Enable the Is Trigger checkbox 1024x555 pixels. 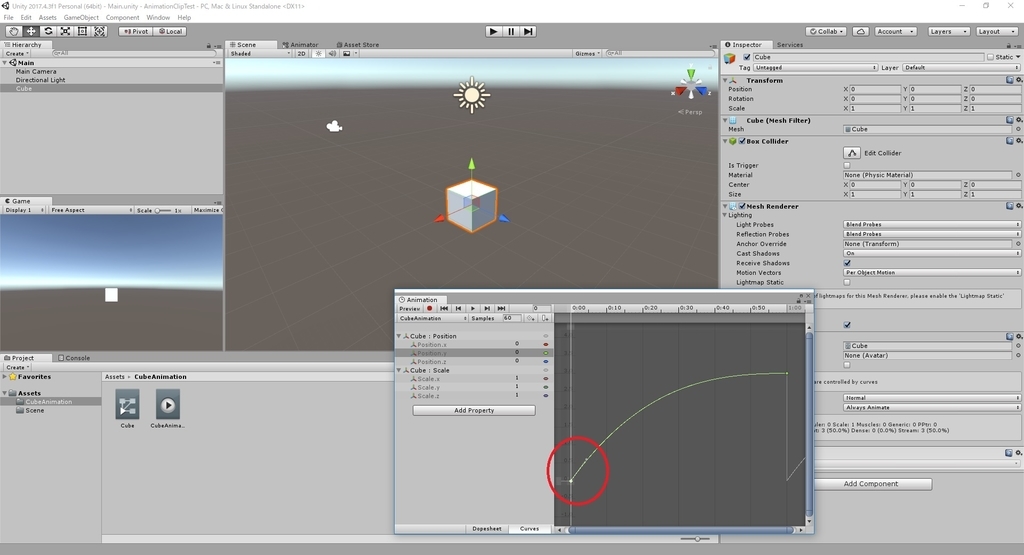[x=847, y=165]
